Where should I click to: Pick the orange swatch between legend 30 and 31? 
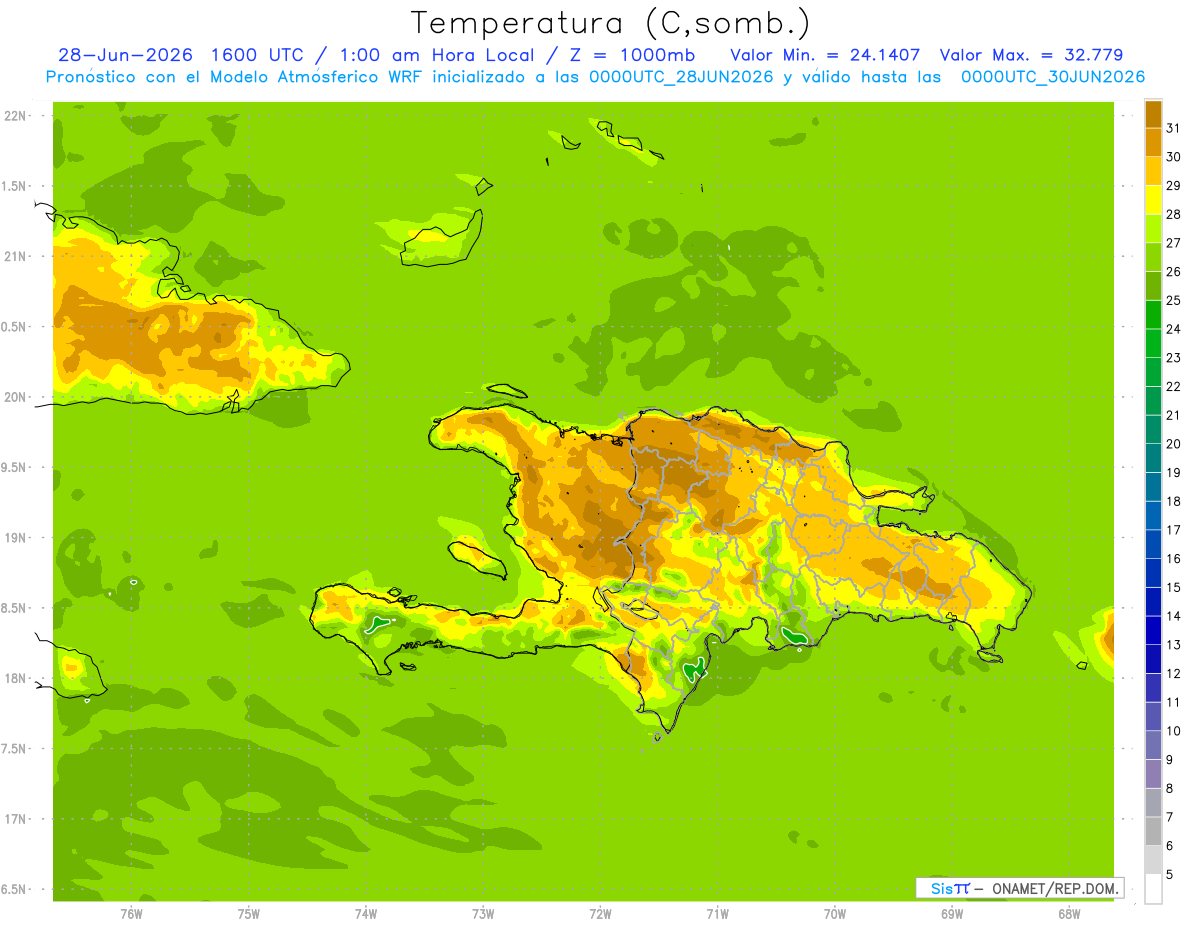(x=1153, y=142)
